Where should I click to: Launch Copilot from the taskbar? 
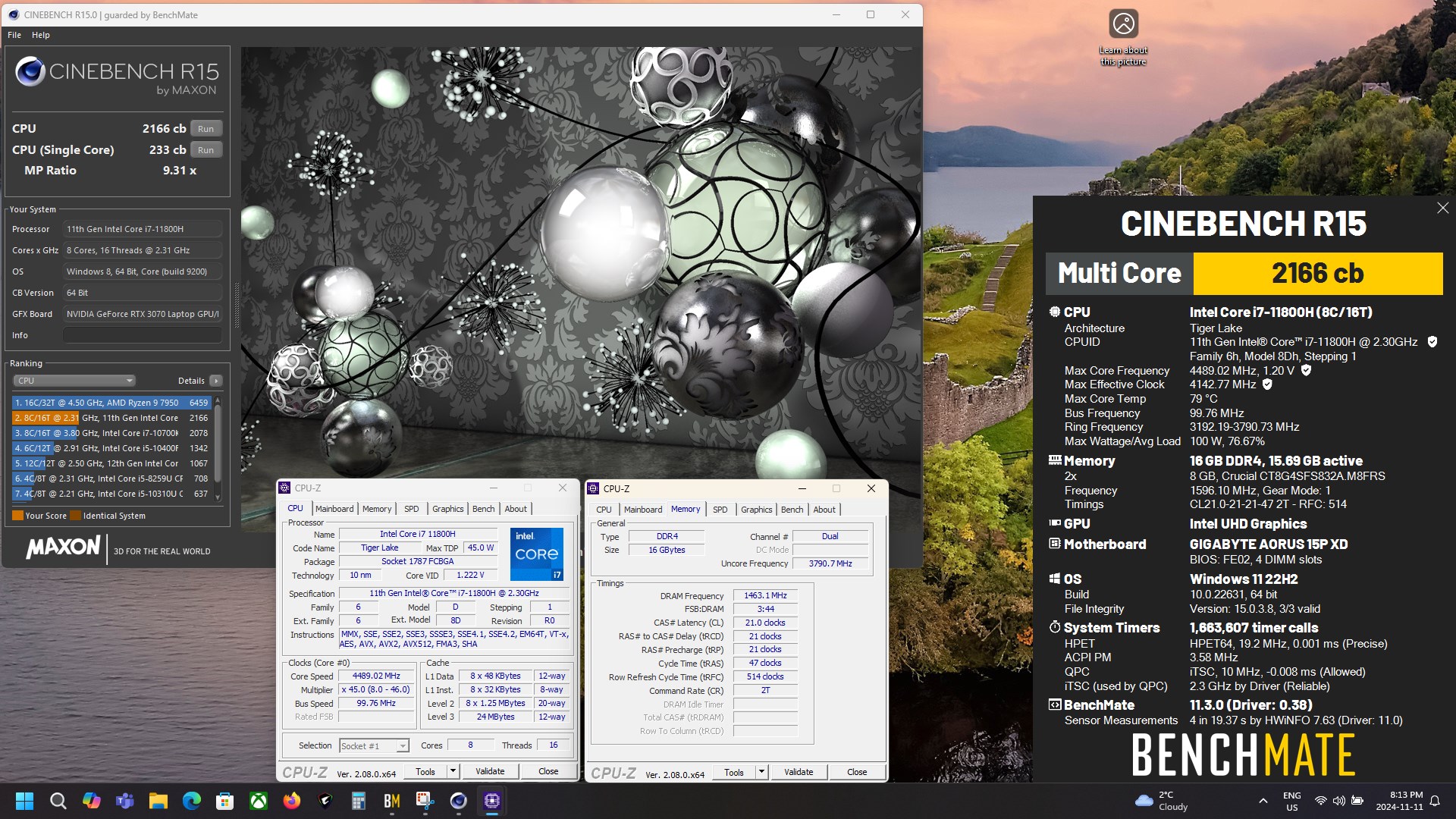pos(92,801)
